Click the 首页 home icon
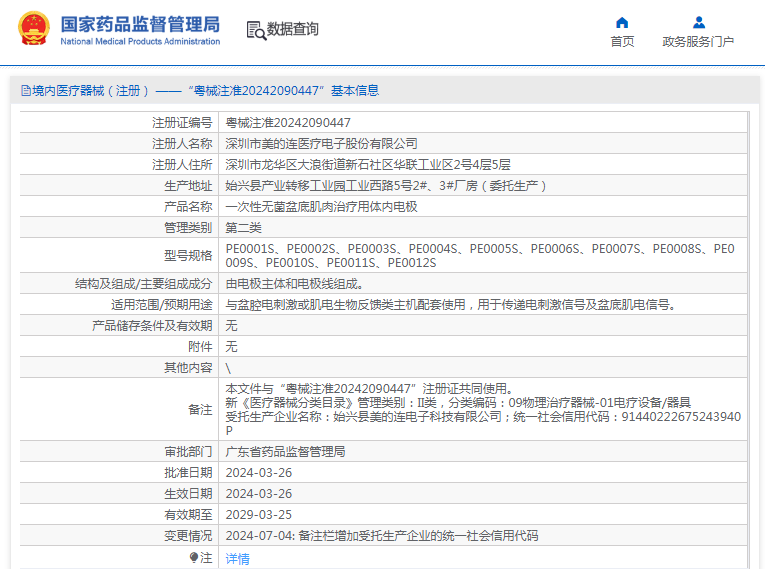This screenshot has height=569, width=765. click(622, 22)
